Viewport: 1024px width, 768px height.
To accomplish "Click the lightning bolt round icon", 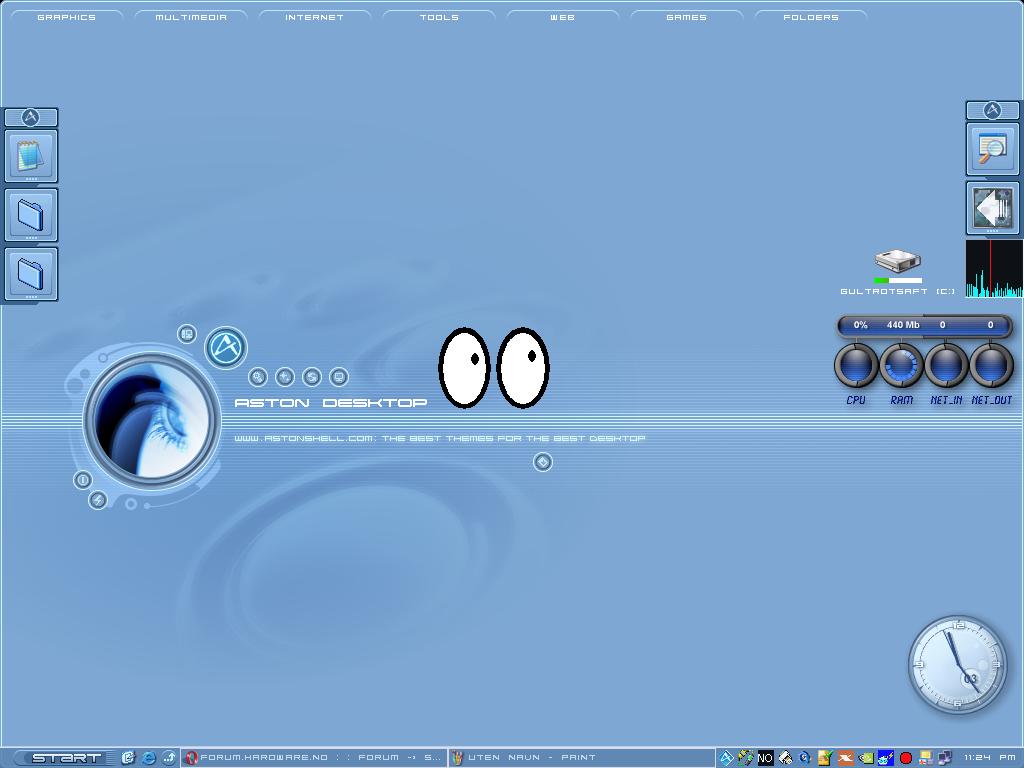I will coord(98,500).
